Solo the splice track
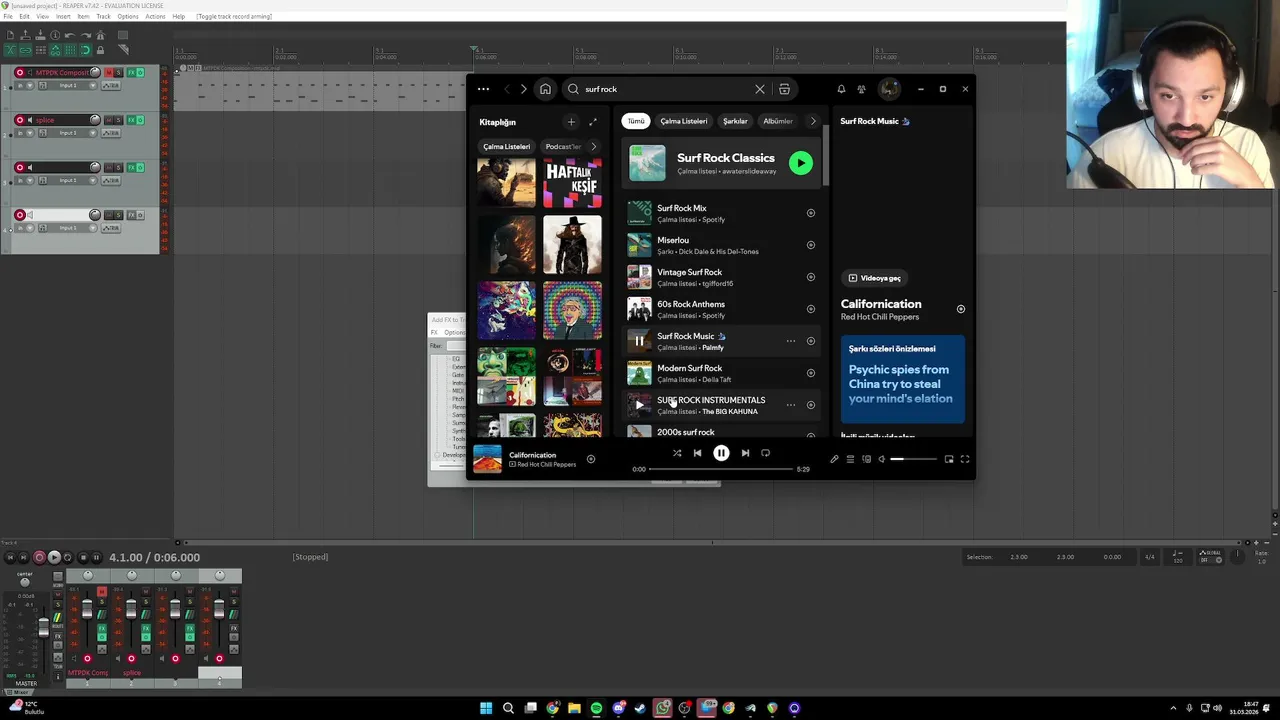The image size is (1280, 720). tap(118, 120)
